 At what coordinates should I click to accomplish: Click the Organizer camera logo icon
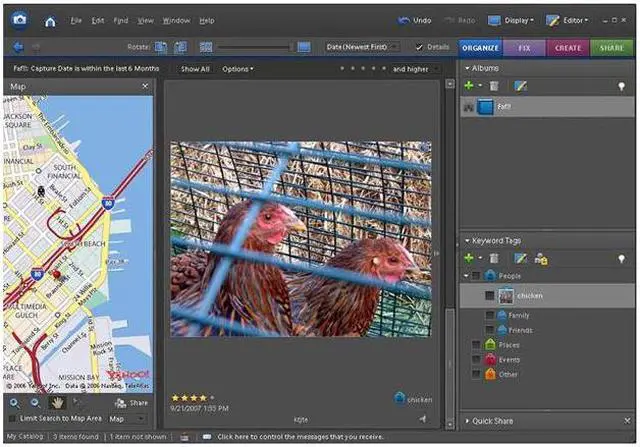click(19, 20)
